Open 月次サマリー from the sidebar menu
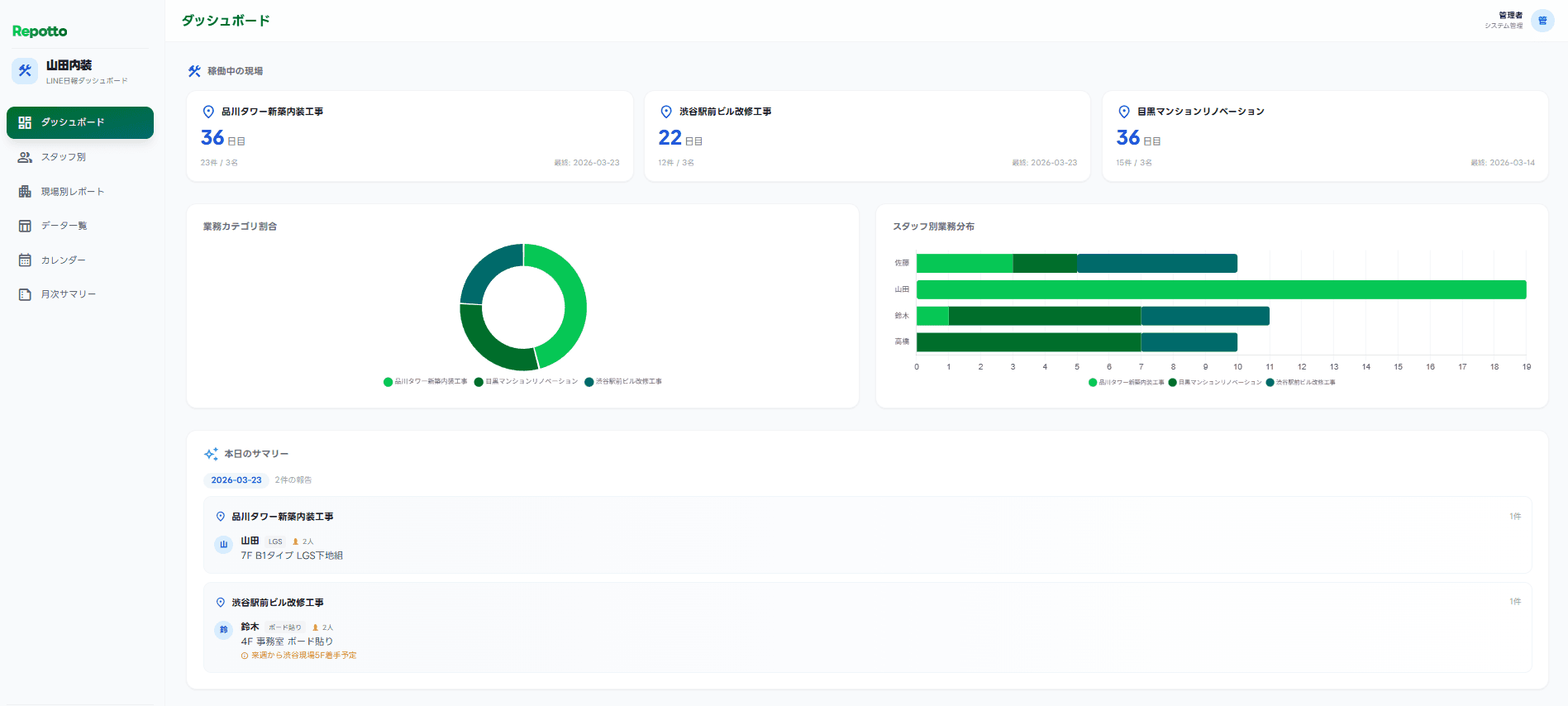Viewport: 1568px width, 706px height. 69,294
